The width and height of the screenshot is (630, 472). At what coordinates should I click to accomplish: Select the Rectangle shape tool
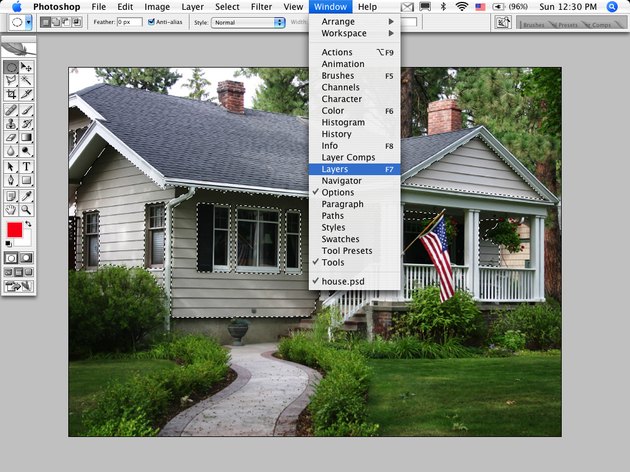tap(26, 180)
